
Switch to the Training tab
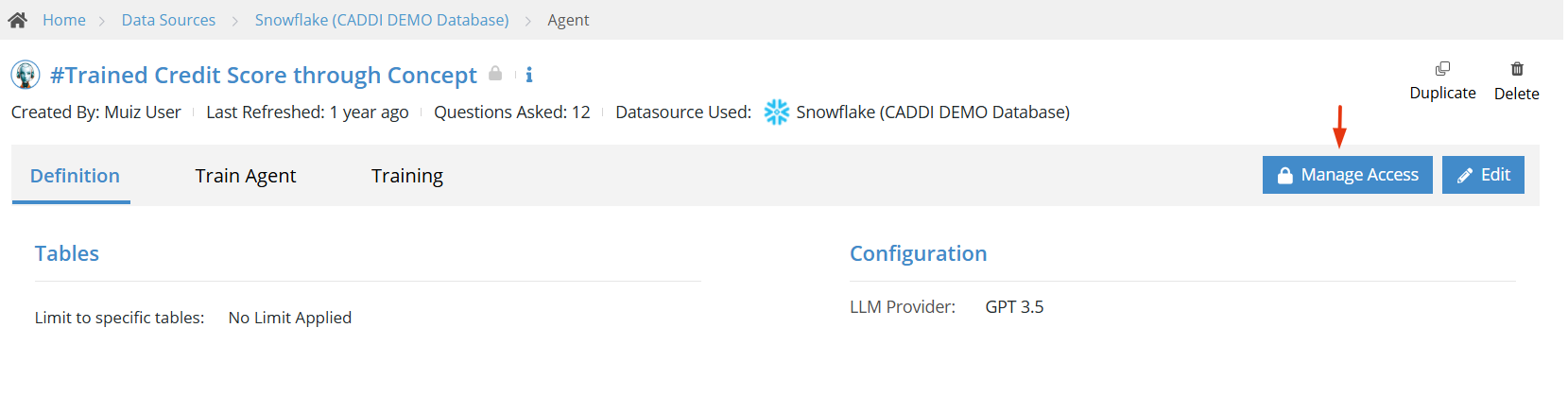(x=407, y=176)
